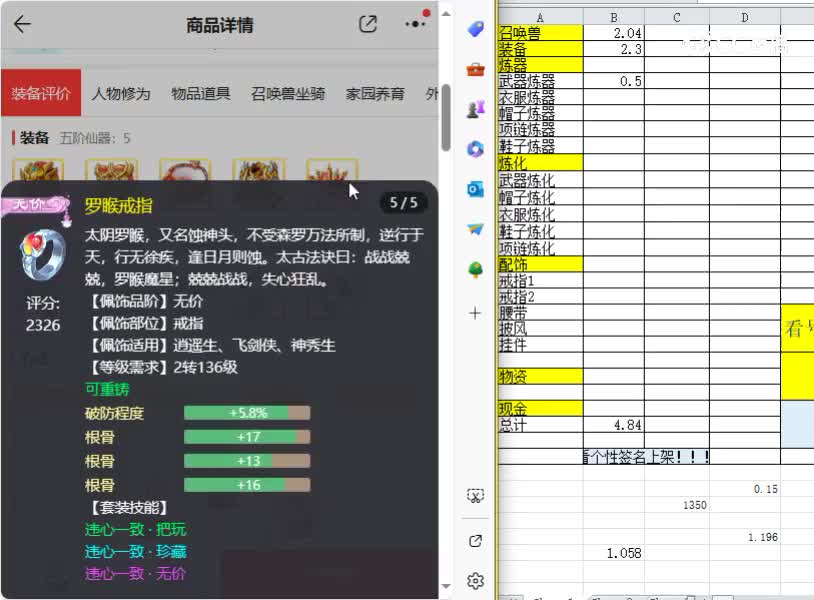
Task: Click the 根骨 +13 attribute bar
Action: pos(247,461)
